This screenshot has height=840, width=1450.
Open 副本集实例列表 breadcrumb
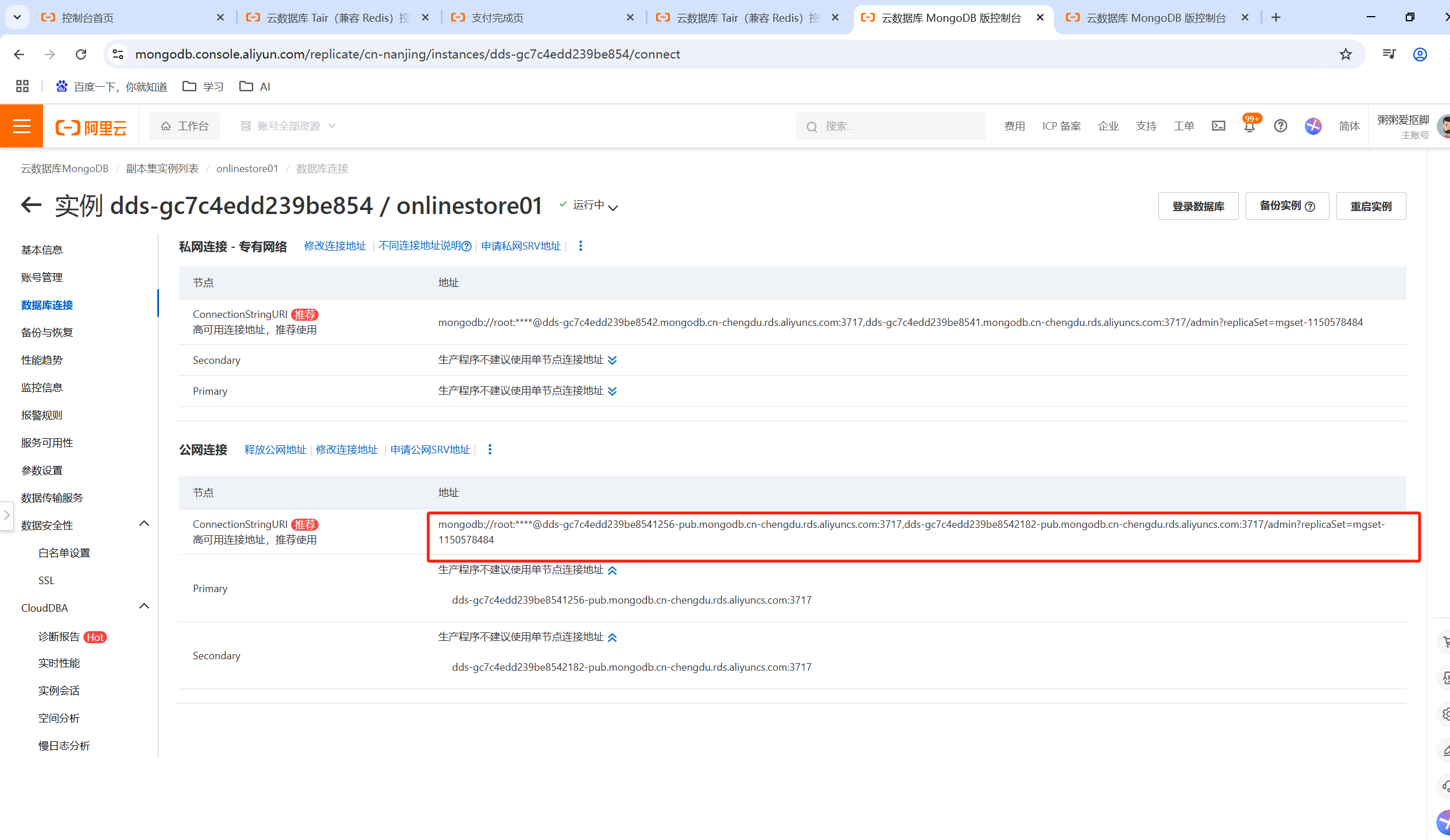pos(162,169)
